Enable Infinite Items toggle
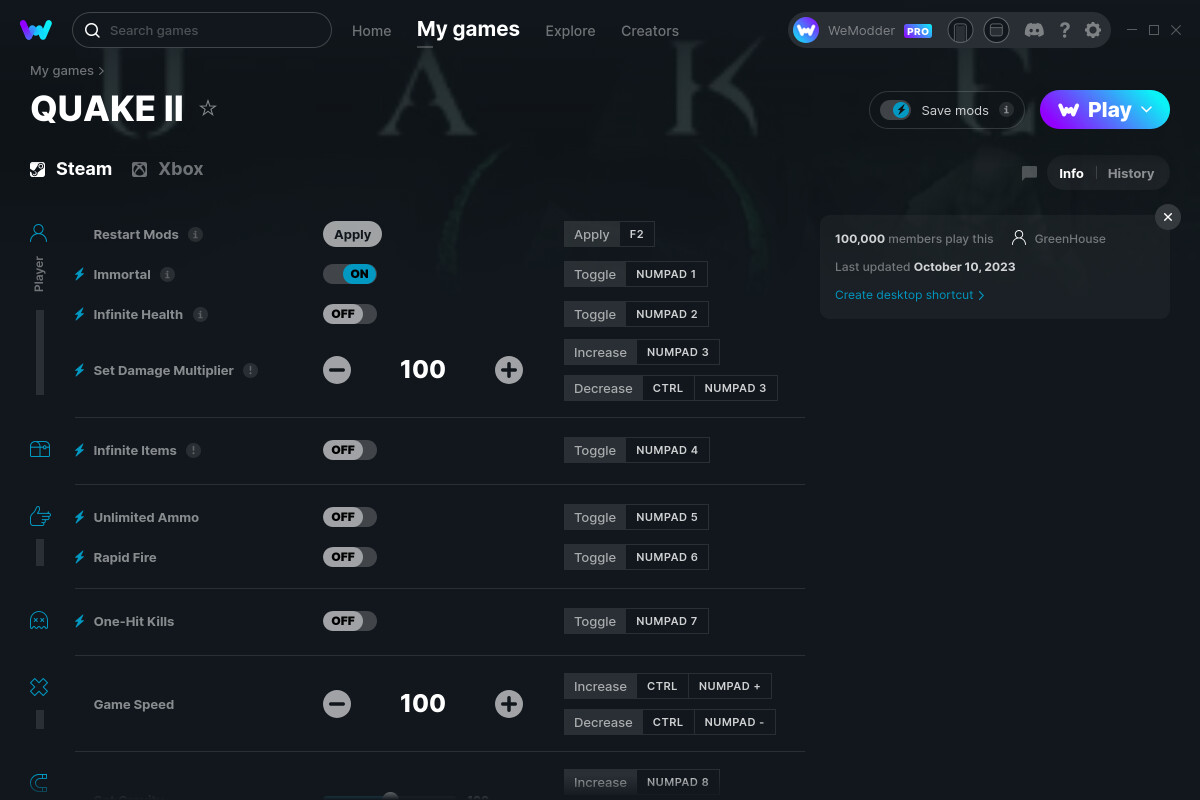The image size is (1200, 800). [350, 450]
